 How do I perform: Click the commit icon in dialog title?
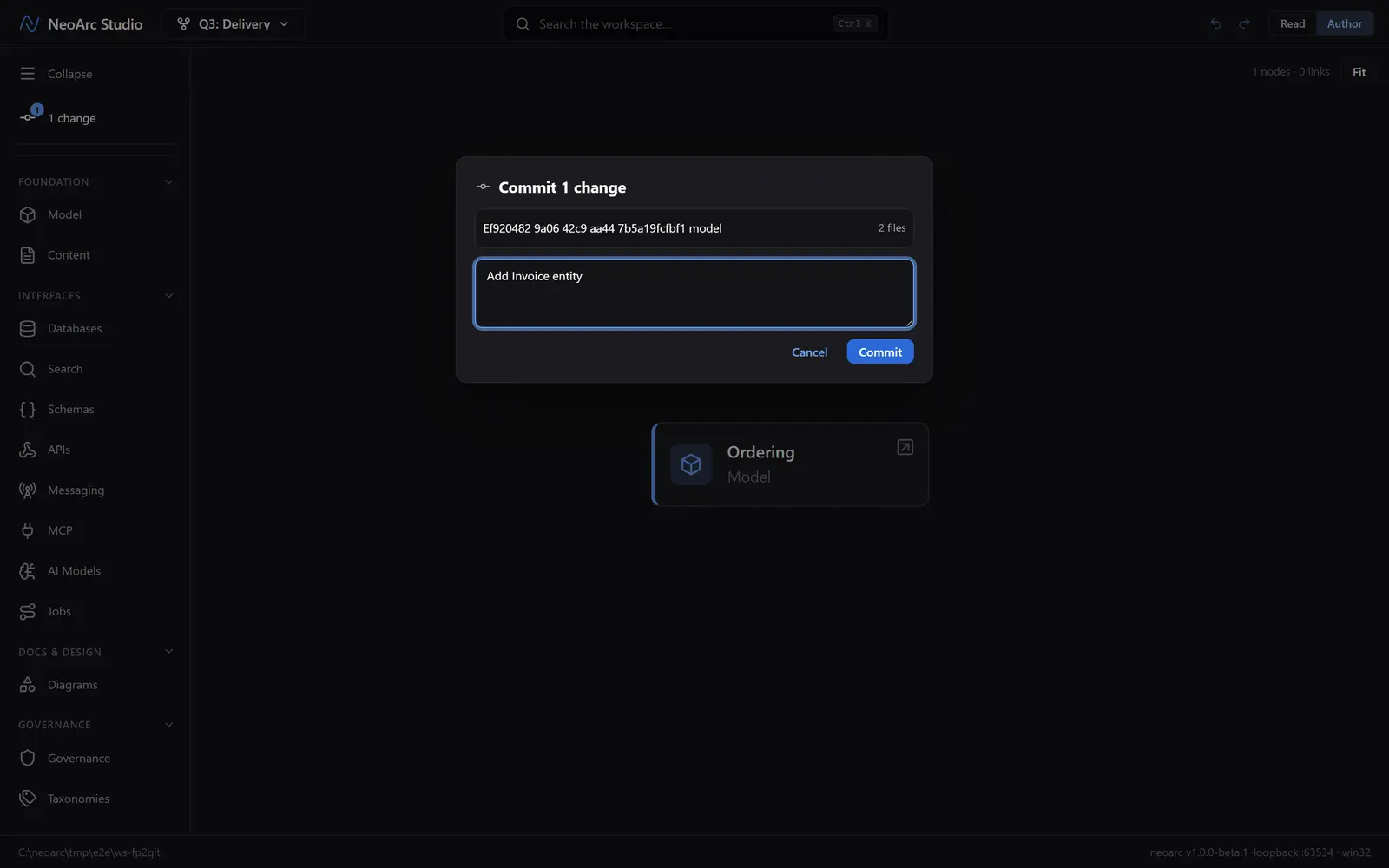point(484,187)
